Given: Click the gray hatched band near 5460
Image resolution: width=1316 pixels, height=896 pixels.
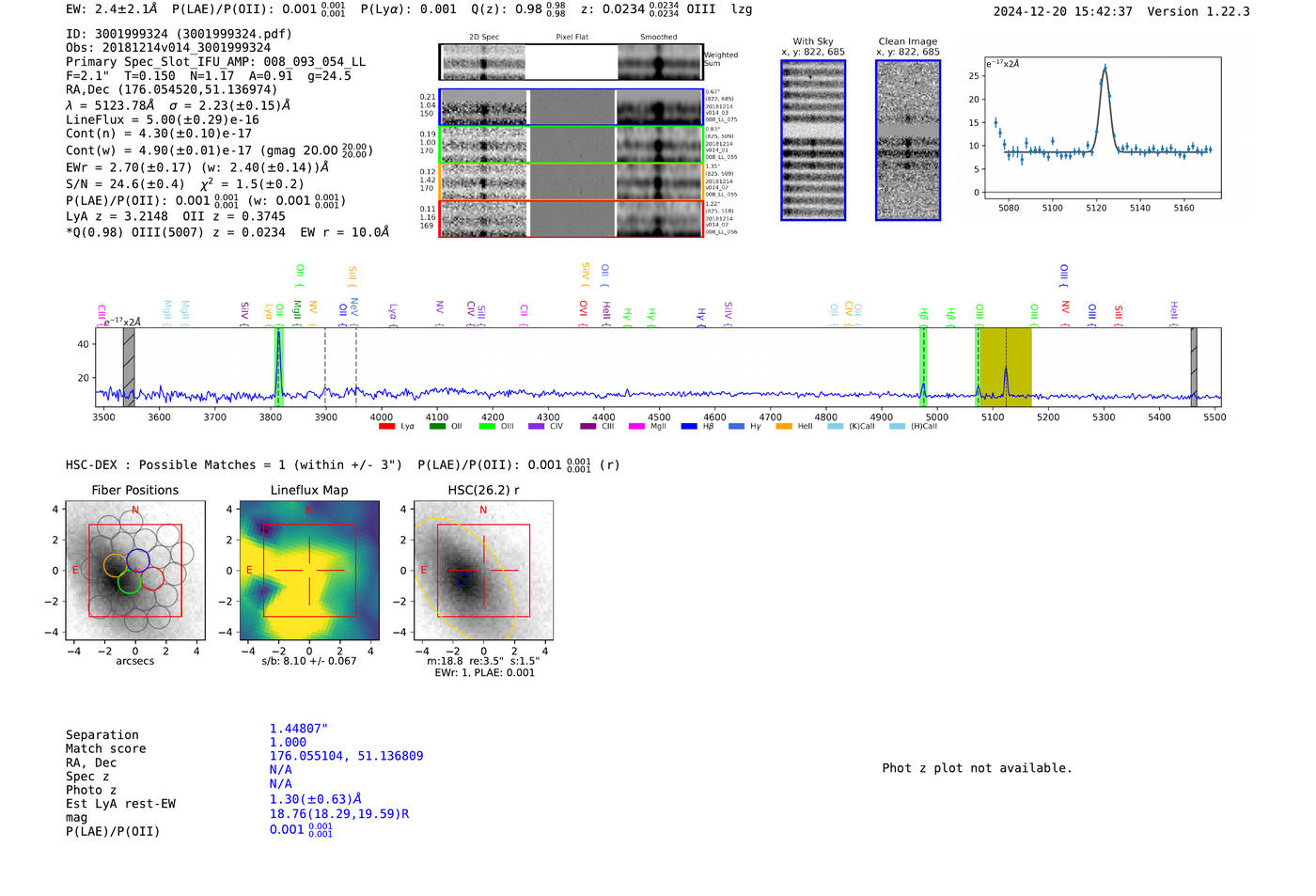Looking at the screenshot, I should [x=1194, y=367].
